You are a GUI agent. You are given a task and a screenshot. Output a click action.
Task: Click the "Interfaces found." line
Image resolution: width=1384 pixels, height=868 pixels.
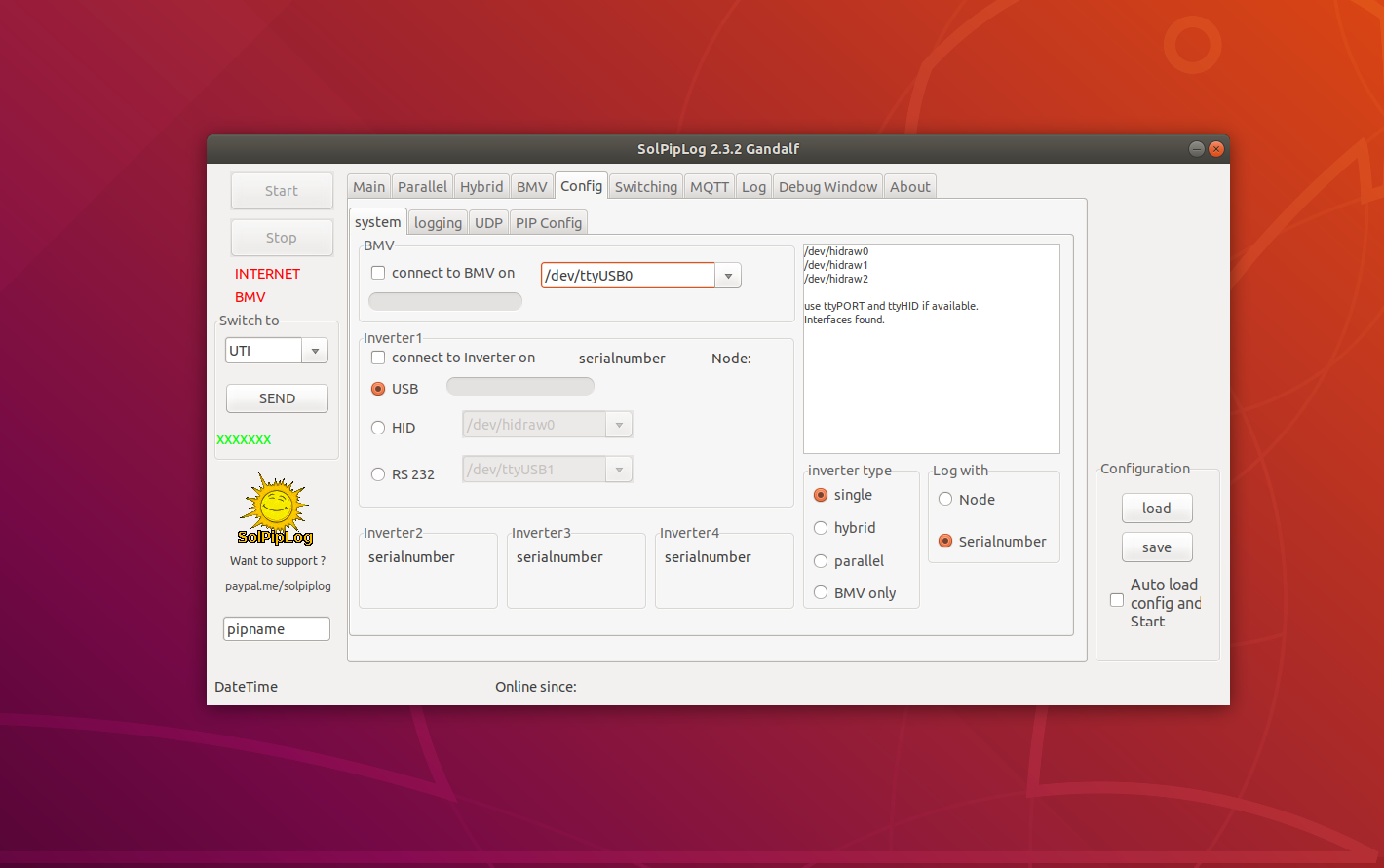click(845, 320)
